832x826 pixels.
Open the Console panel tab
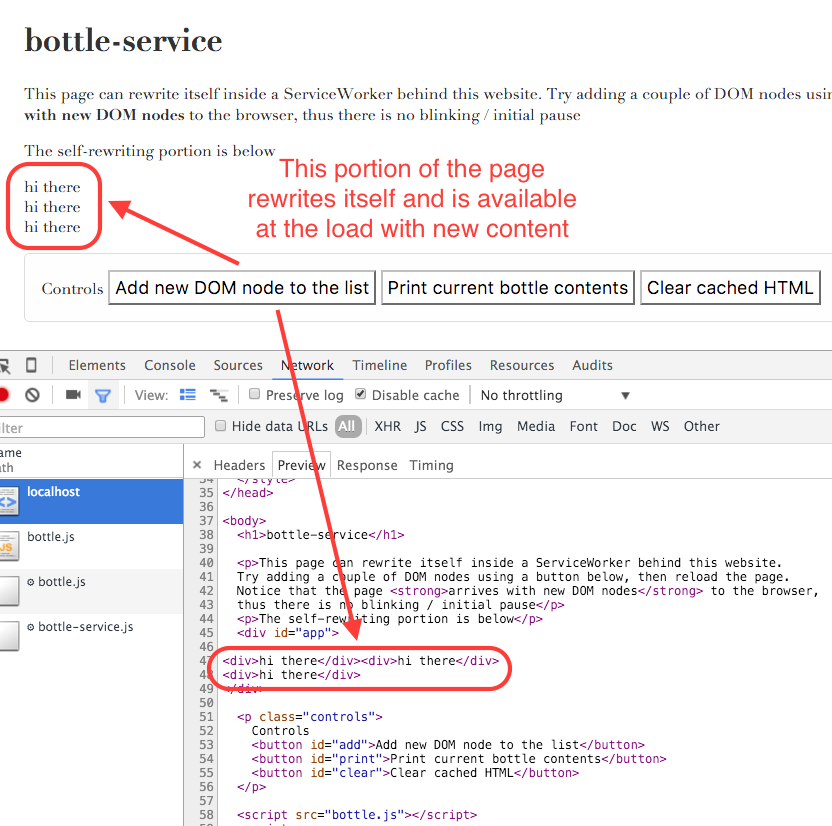[170, 365]
